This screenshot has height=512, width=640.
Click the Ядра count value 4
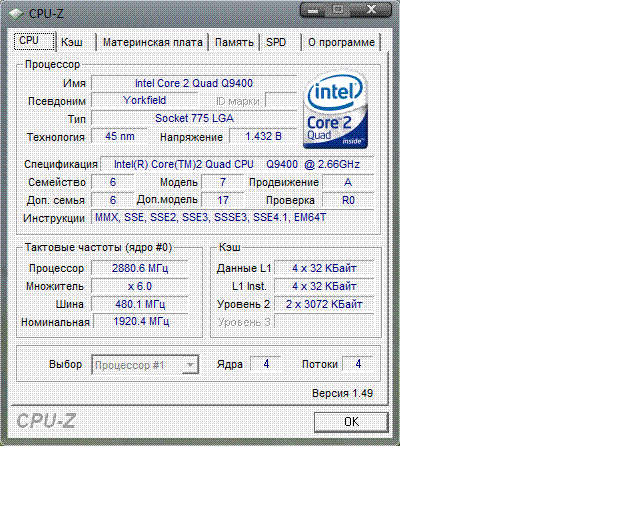tap(266, 364)
